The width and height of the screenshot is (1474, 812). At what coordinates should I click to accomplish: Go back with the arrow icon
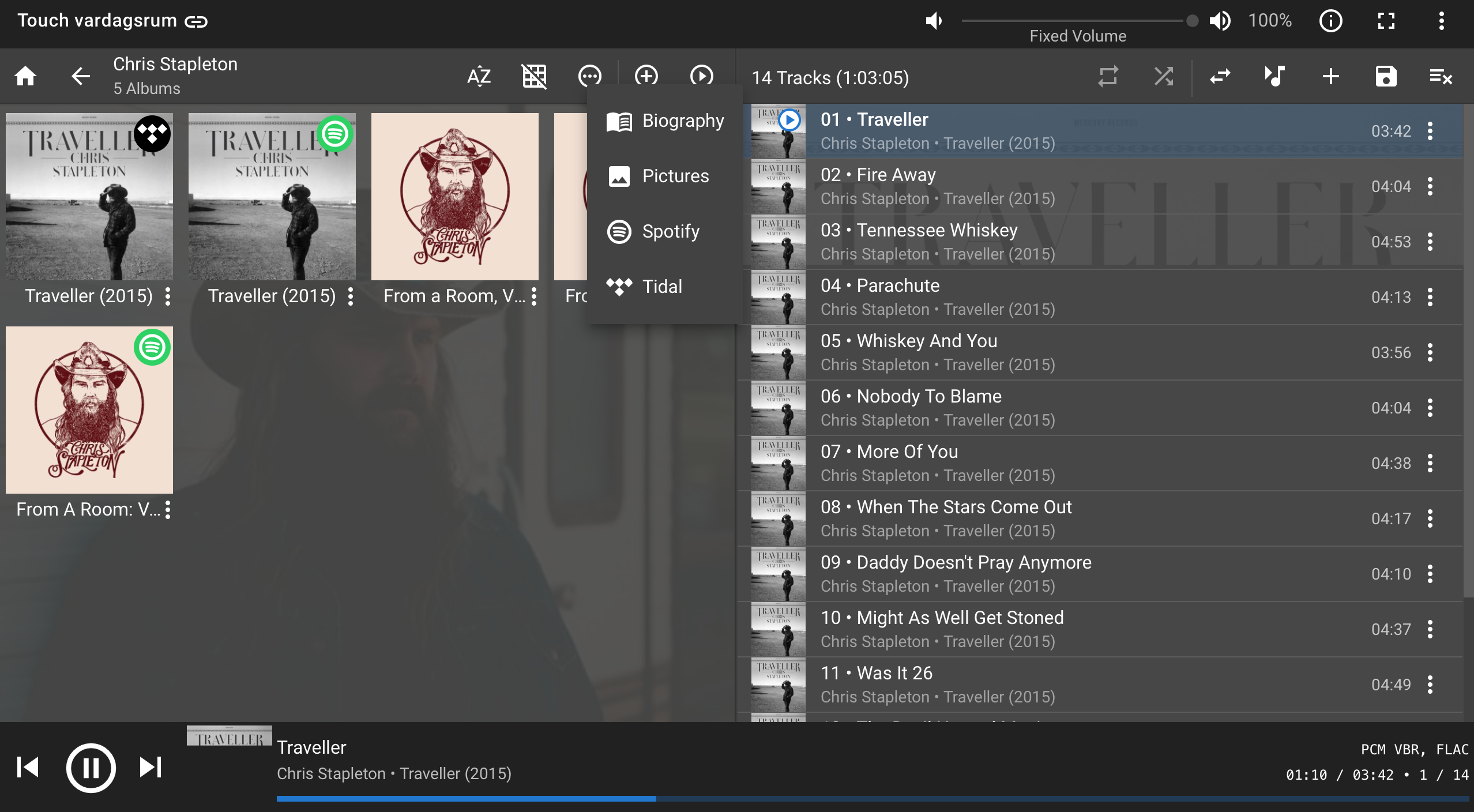pyautogui.click(x=81, y=76)
